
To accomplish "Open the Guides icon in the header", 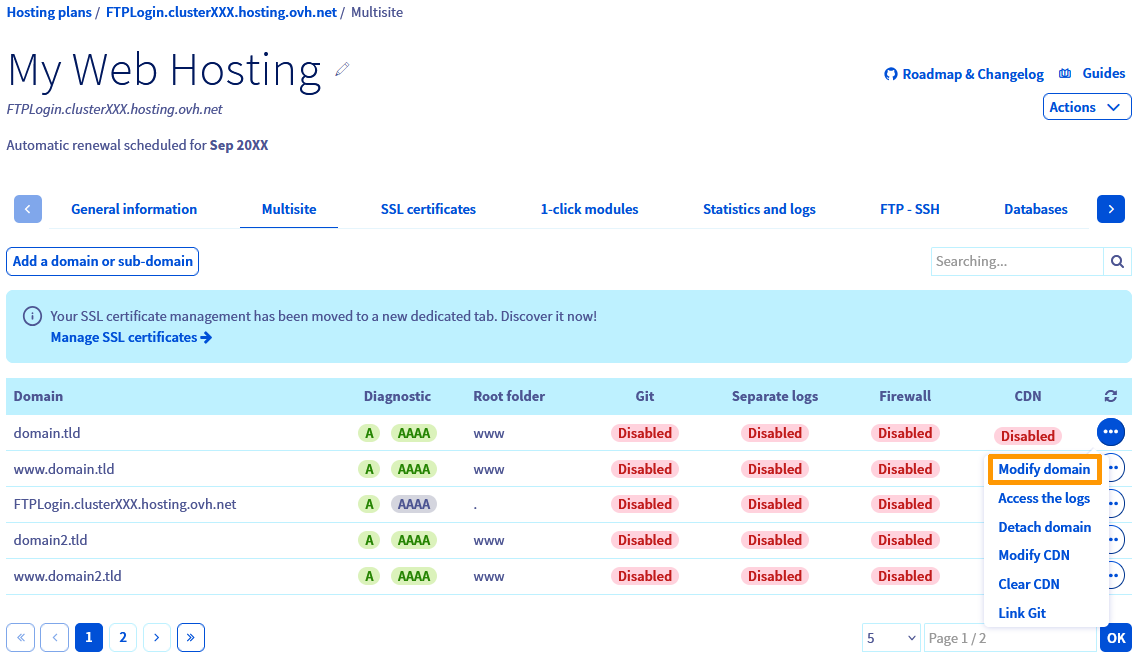I will point(1064,73).
